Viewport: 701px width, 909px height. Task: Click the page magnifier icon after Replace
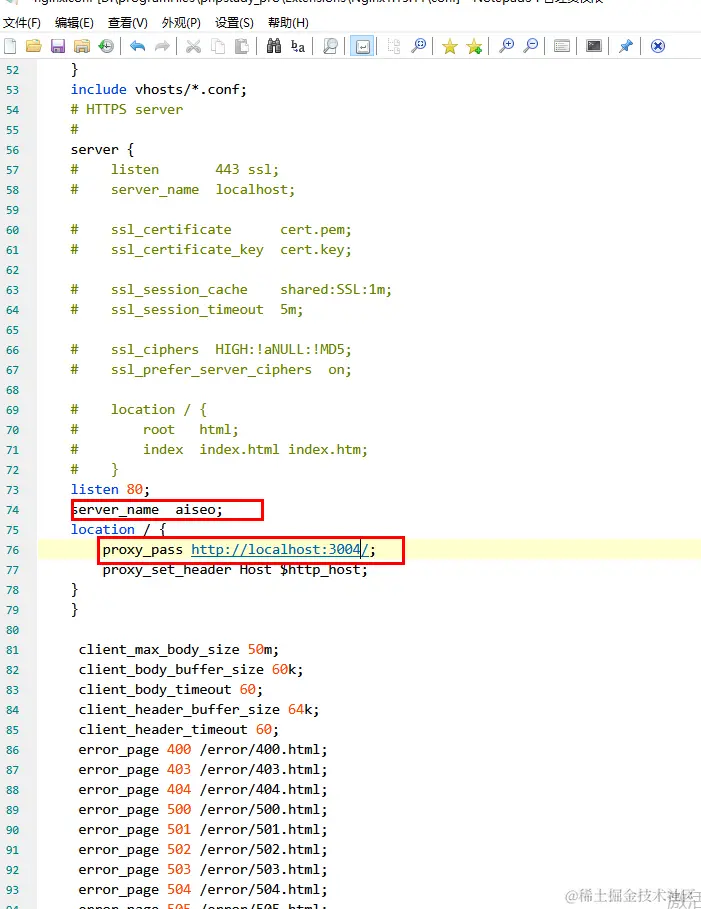tap(330, 46)
